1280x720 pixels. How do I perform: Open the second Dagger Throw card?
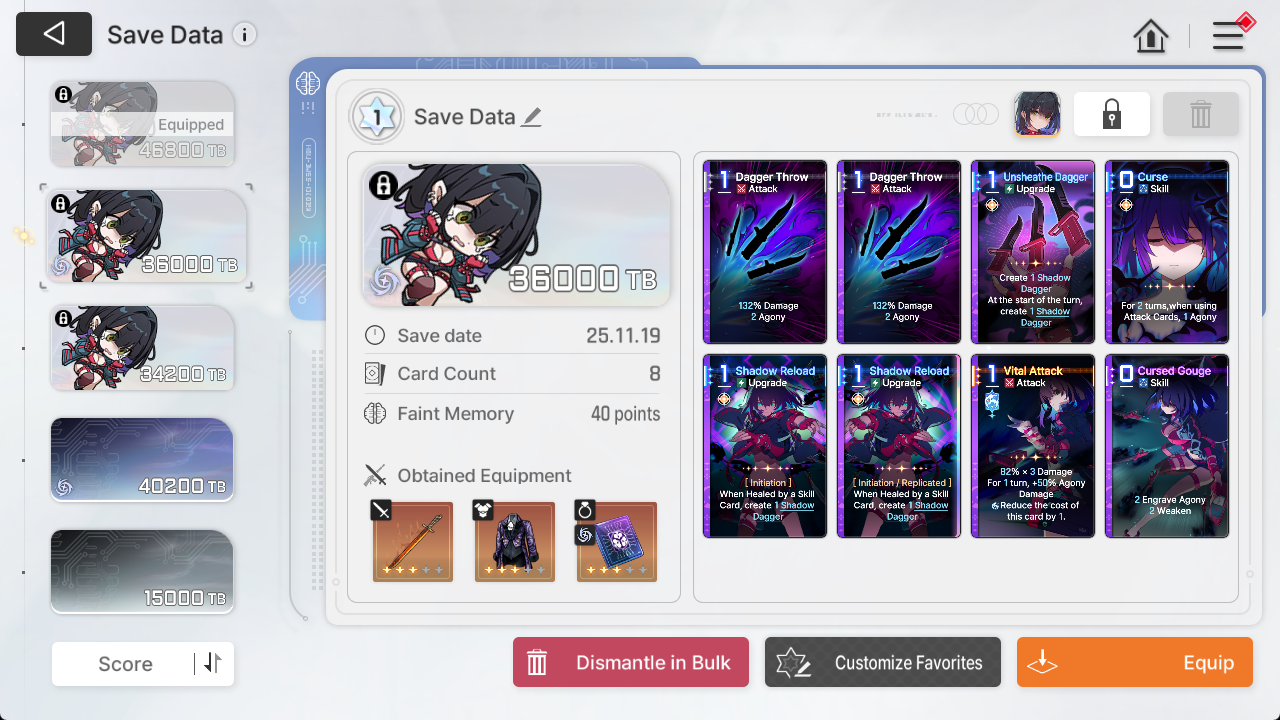tap(899, 252)
